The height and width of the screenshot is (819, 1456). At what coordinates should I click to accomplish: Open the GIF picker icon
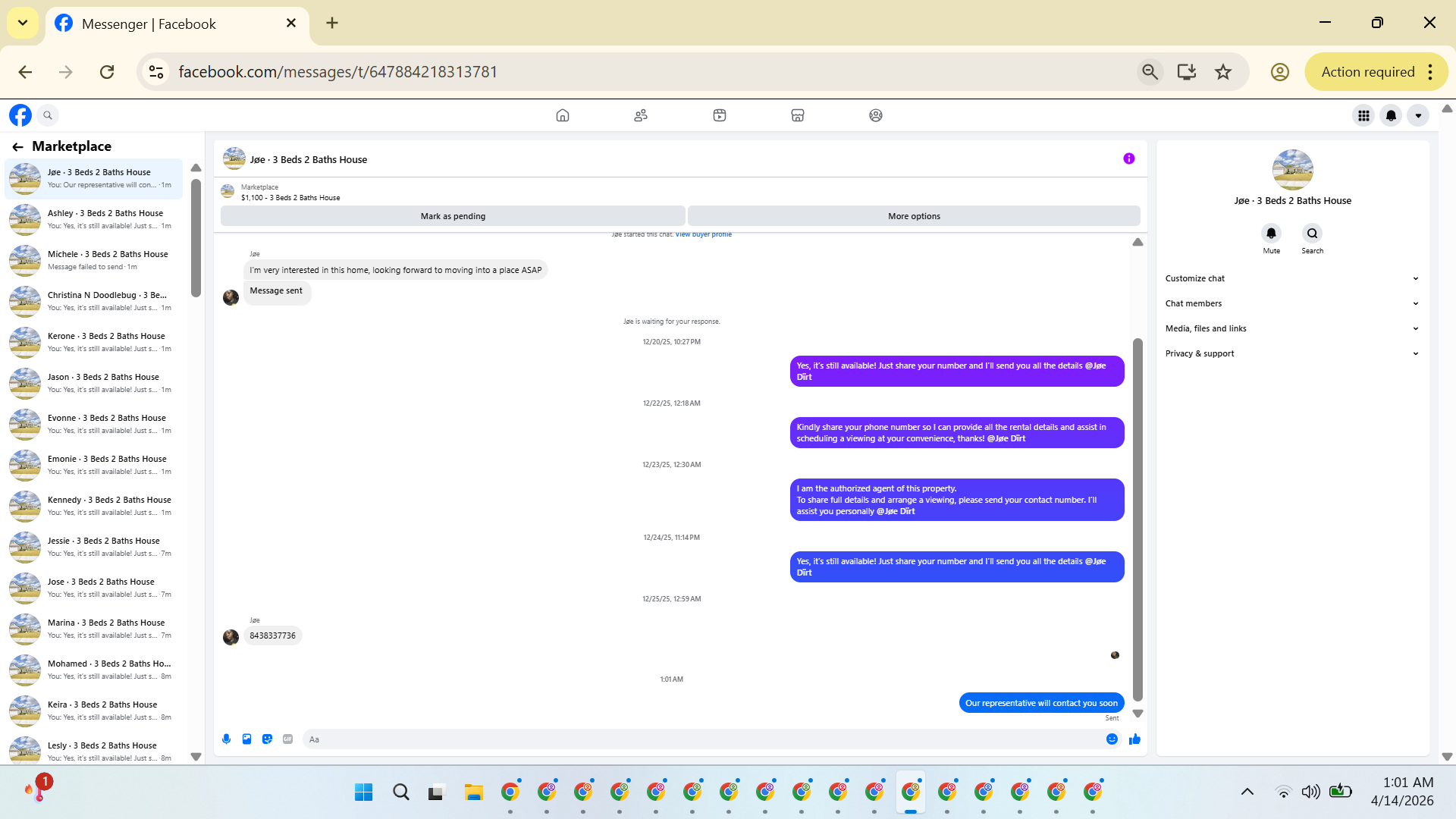pos(287,739)
